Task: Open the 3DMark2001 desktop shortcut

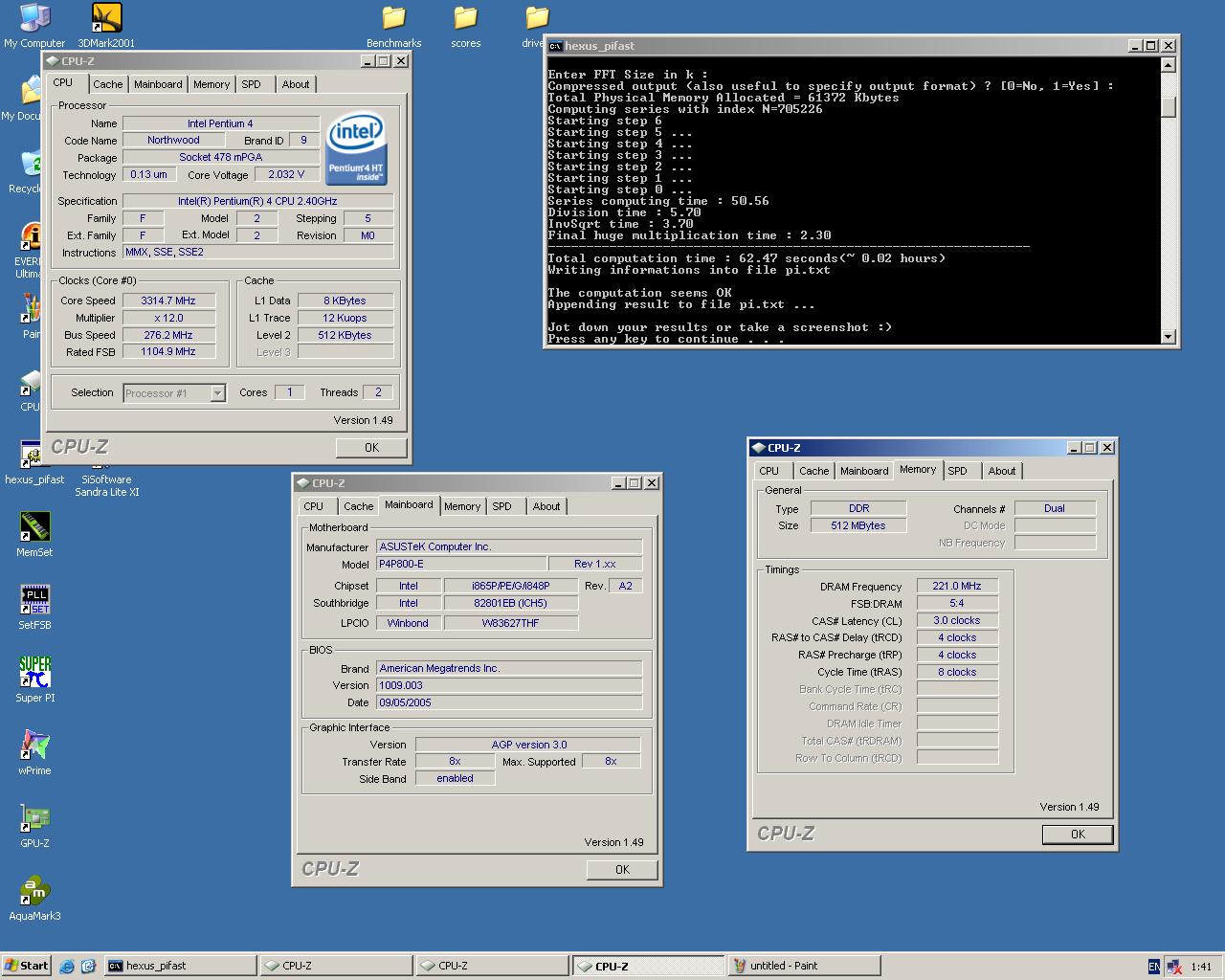Action: 106,26
